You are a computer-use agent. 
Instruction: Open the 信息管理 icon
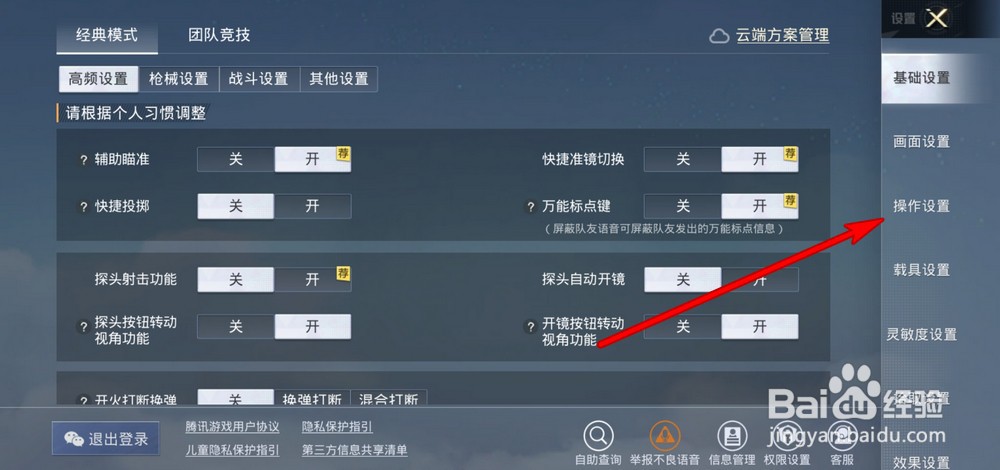(732, 436)
